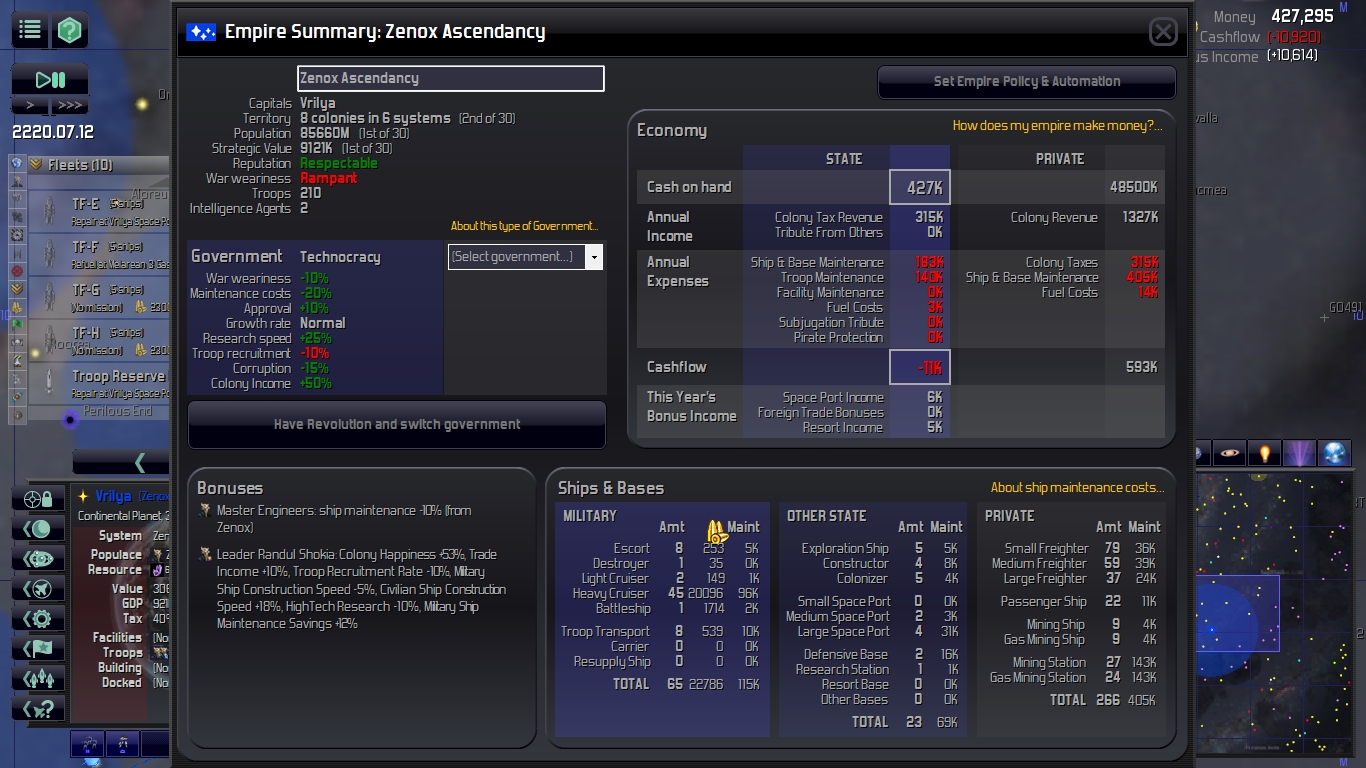1366x768 pixels.
Task: Click Set Empire Policy & Automation button
Action: click(1027, 82)
